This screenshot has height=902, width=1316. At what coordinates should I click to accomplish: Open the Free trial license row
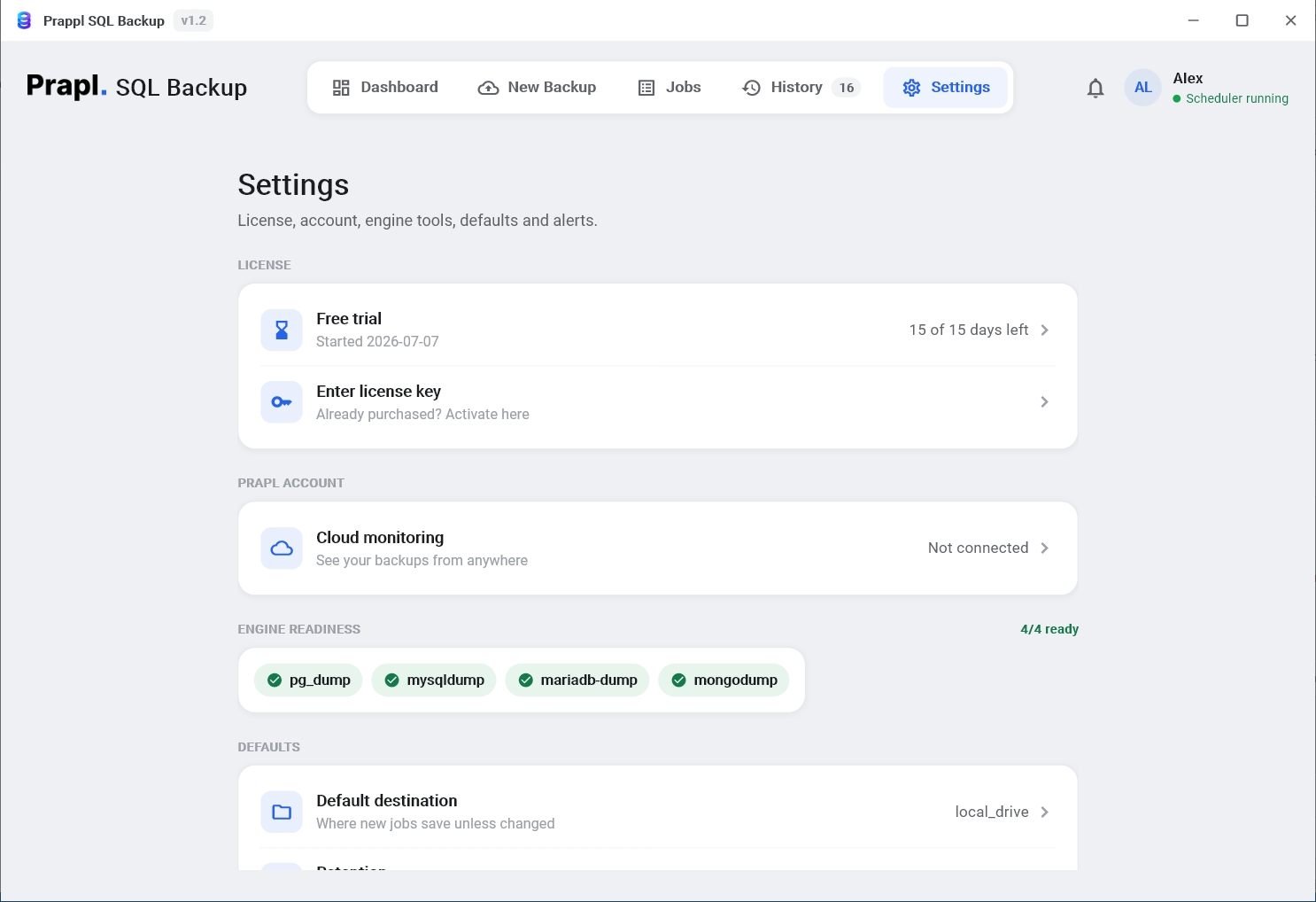pyautogui.click(x=658, y=330)
